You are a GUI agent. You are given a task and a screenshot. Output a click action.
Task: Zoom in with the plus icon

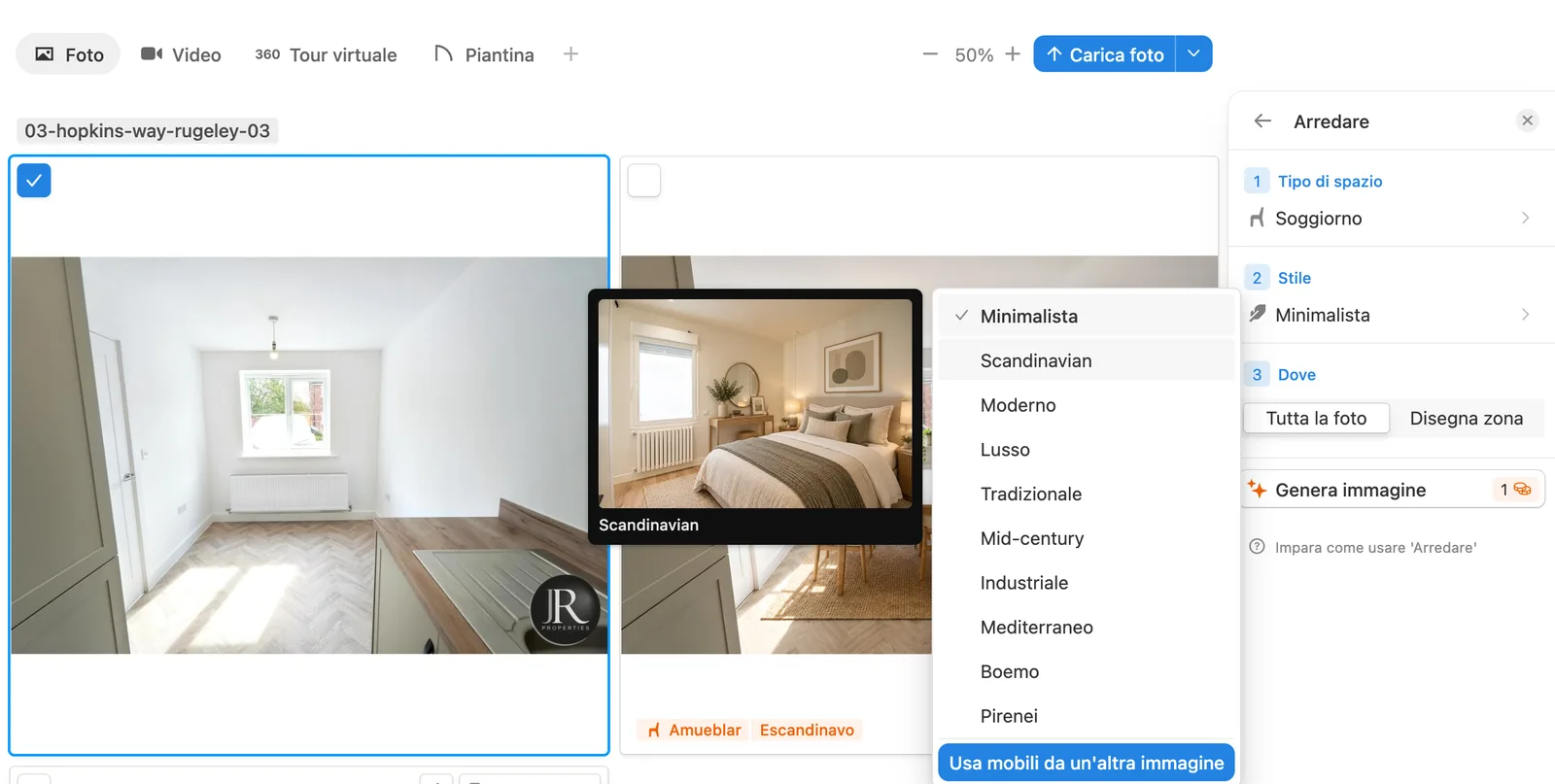tap(1013, 54)
